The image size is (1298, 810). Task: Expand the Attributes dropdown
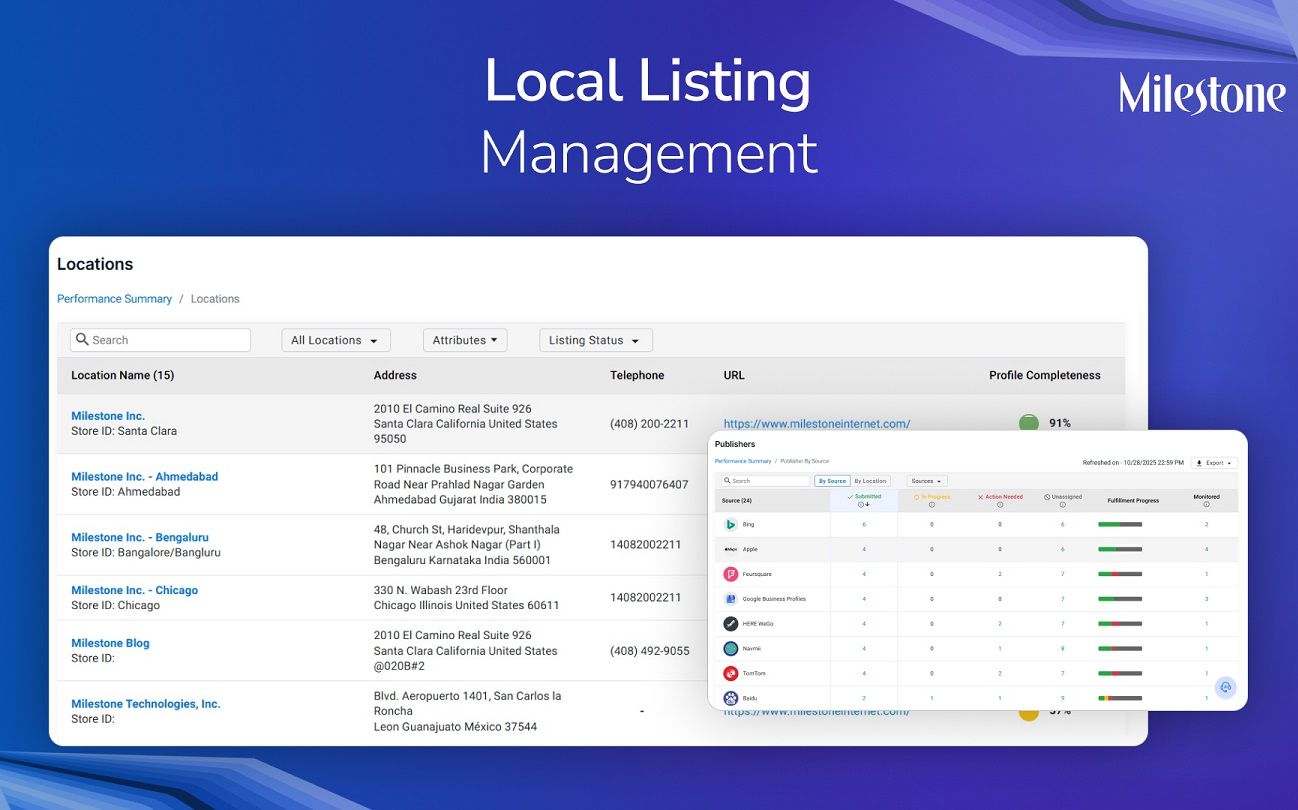click(x=465, y=340)
